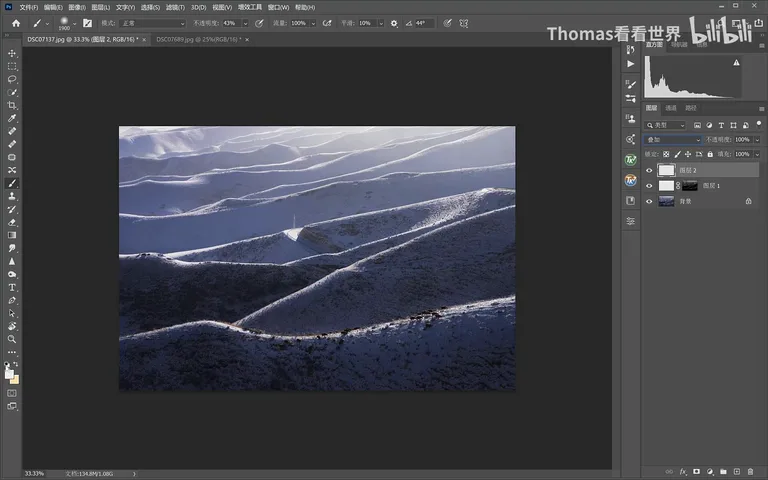The width and height of the screenshot is (768, 480).
Task: Expand the brush mode 正常 dropdown
Action: [x=153, y=23]
